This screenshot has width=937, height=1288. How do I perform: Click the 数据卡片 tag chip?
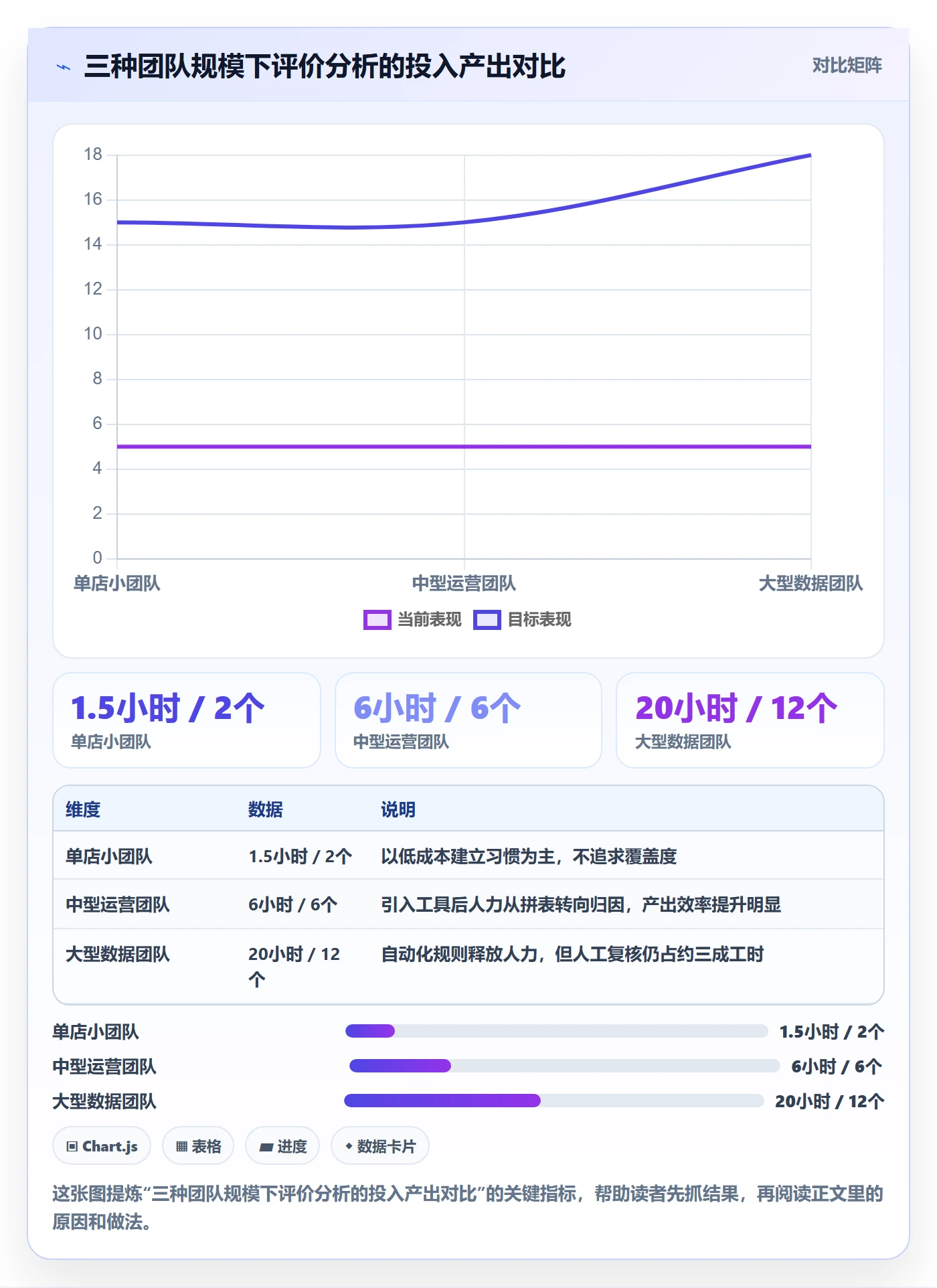point(379,1146)
